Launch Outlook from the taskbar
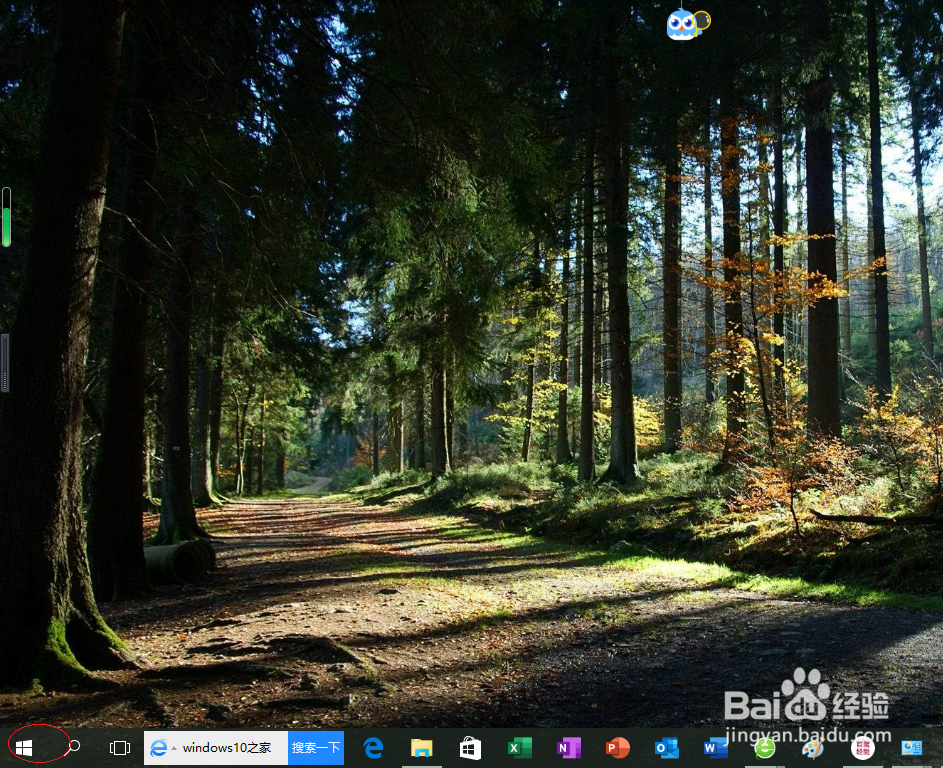 point(666,747)
